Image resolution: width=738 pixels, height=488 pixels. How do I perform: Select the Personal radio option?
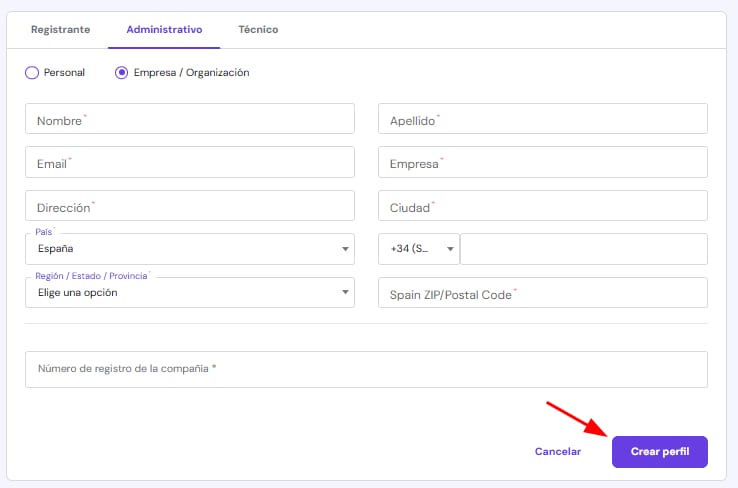pyautogui.click(x=32, y=73)
